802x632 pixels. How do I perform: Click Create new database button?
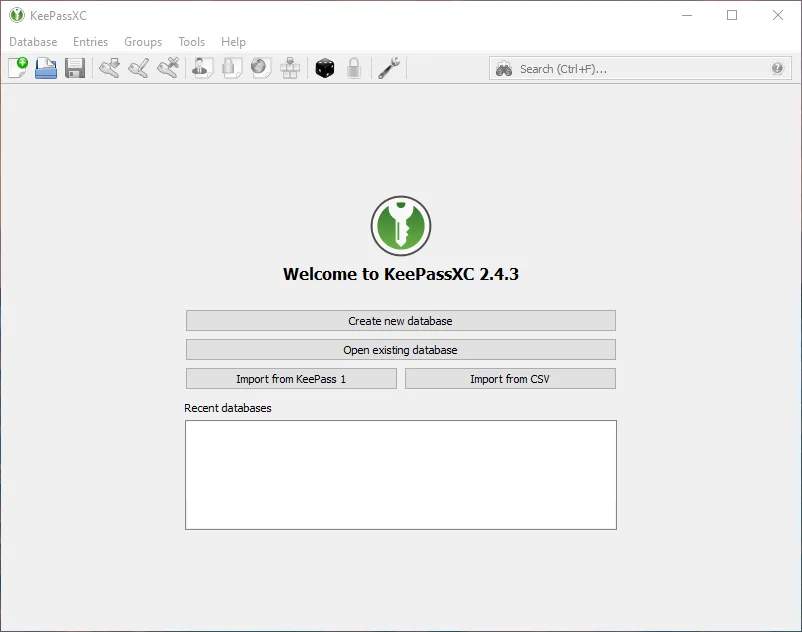pyautogui.click(x=400, y=321)
